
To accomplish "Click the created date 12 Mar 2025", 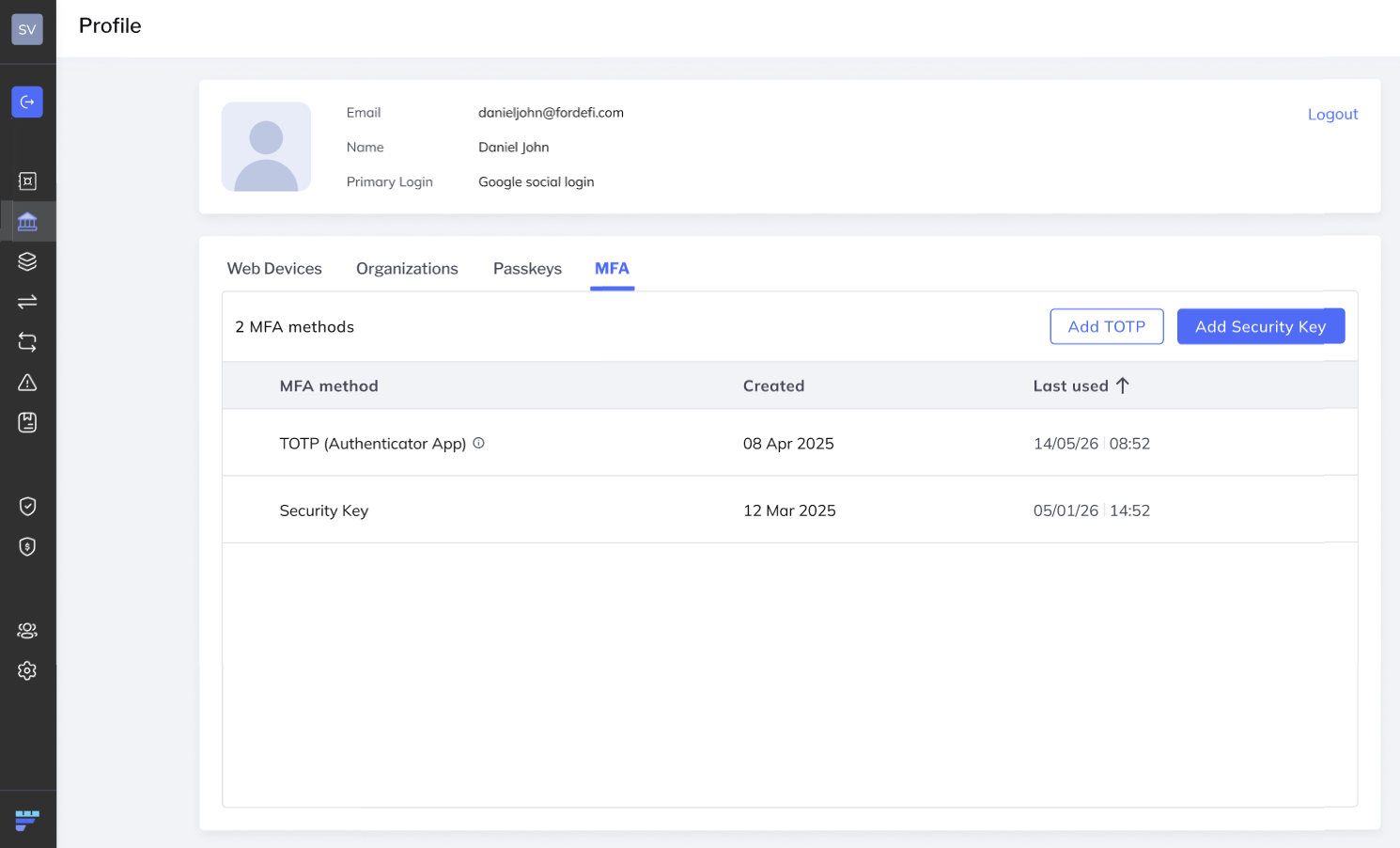I will click(789, 510).
